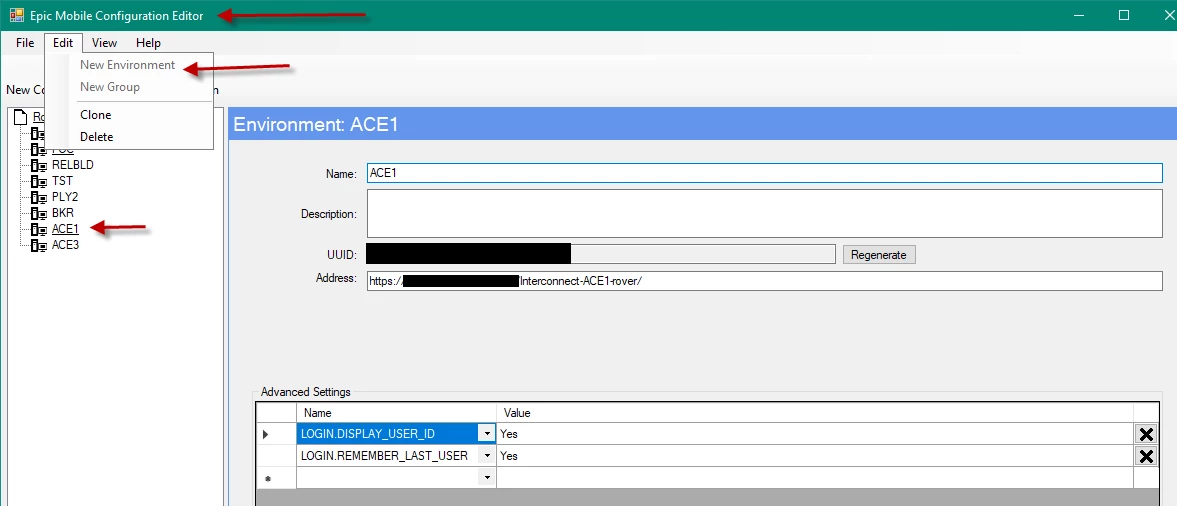
Task: Click the app icon in the title bar
Action: click(x=17, y=15)
